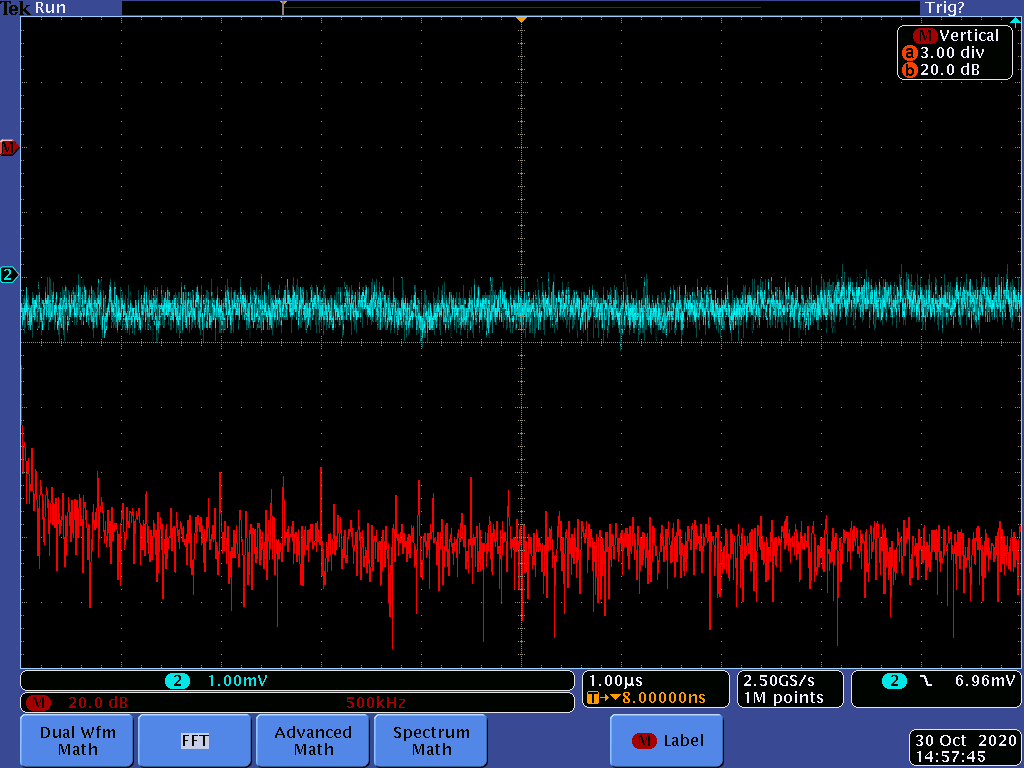Select the FFT math option
Viewport: 1024px width, 768px height.
pos(194,741)
